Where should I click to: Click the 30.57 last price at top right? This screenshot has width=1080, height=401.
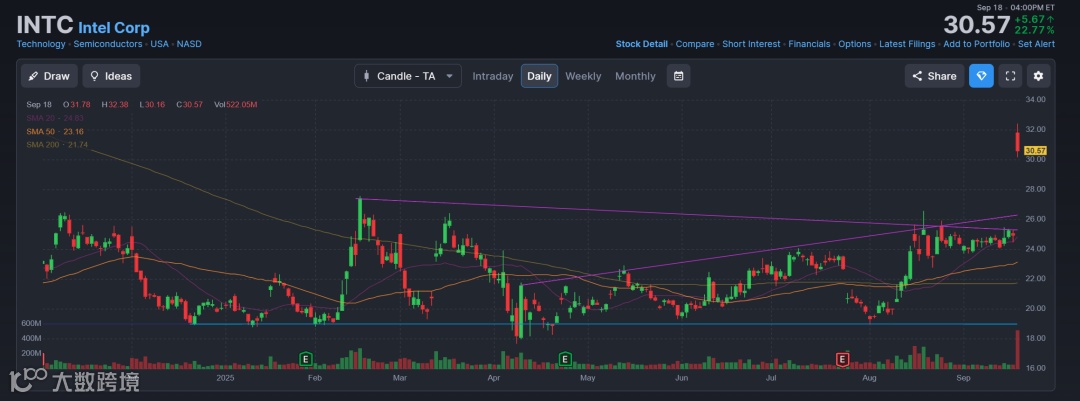click(x=976, y=25)
